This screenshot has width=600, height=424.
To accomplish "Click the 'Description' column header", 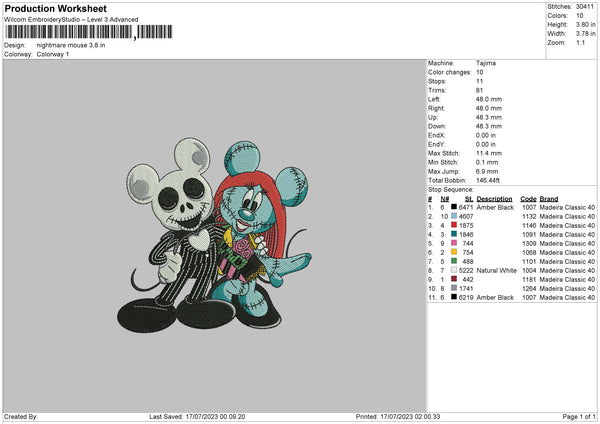I will point(494,199).
